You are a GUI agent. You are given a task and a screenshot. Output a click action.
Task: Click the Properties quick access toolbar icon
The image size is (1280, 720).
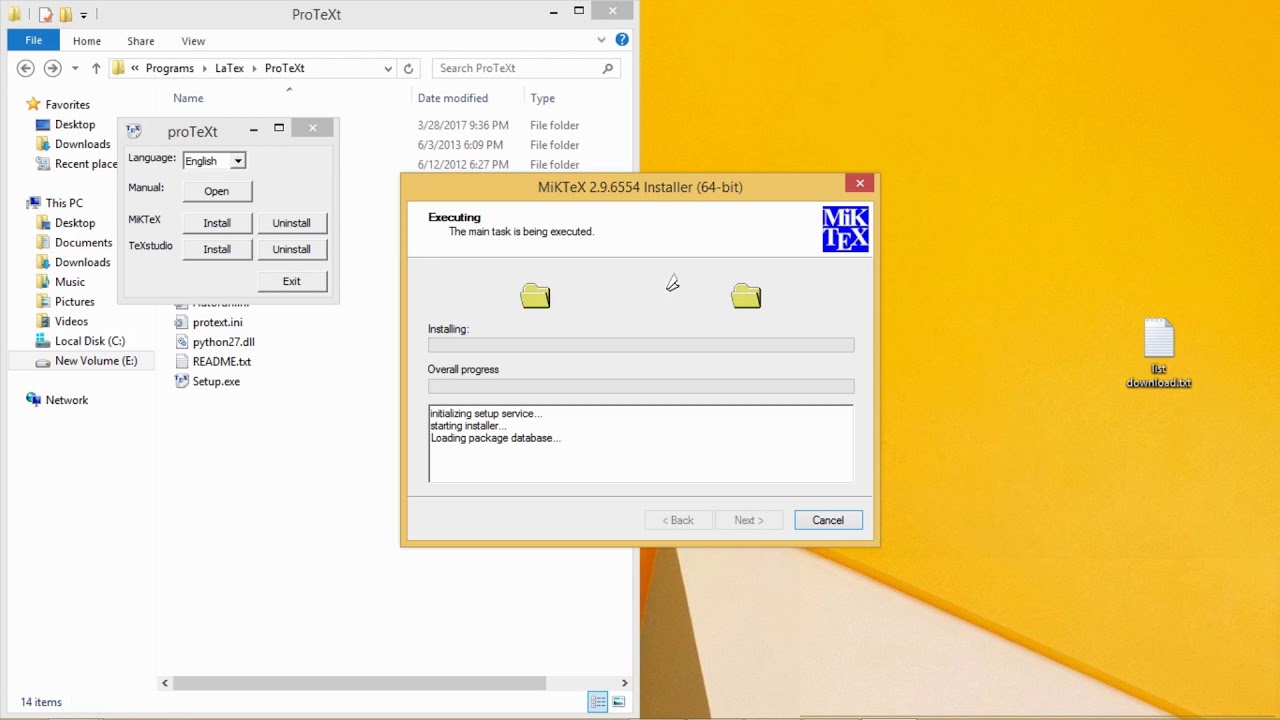[x=45, y=14]
